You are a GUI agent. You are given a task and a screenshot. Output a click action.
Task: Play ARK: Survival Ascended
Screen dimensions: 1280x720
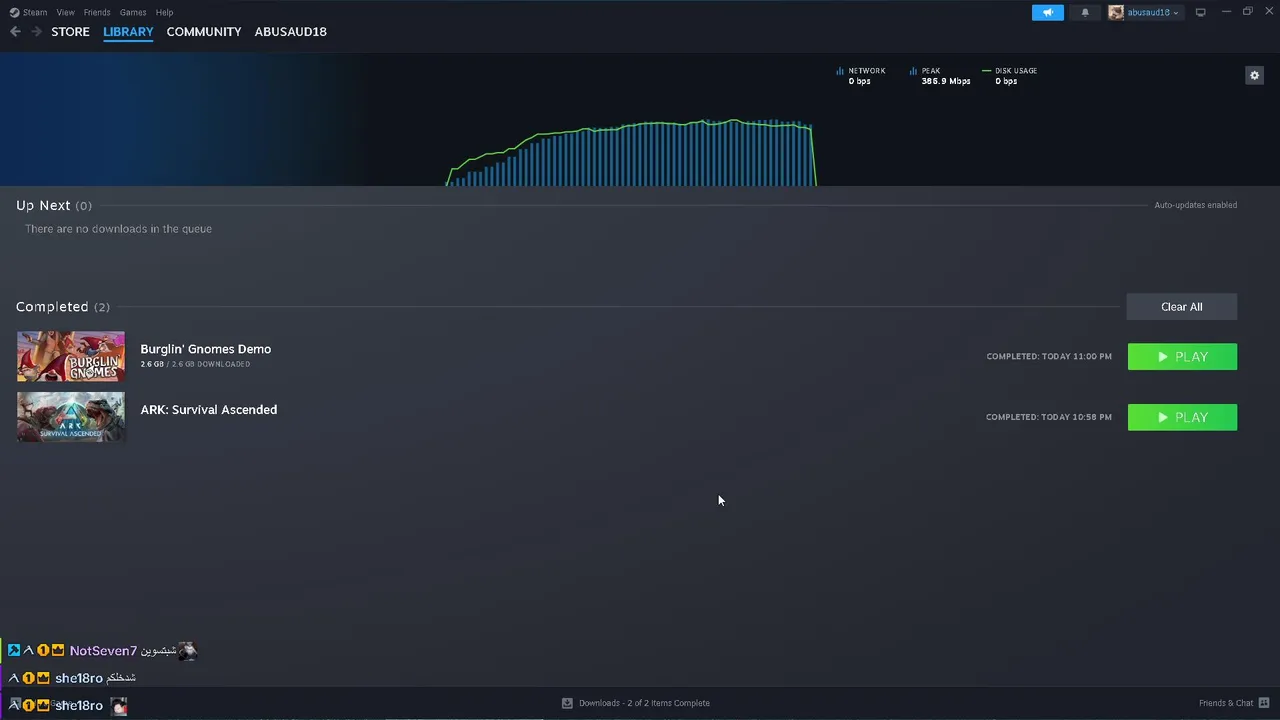[1182, 417]
